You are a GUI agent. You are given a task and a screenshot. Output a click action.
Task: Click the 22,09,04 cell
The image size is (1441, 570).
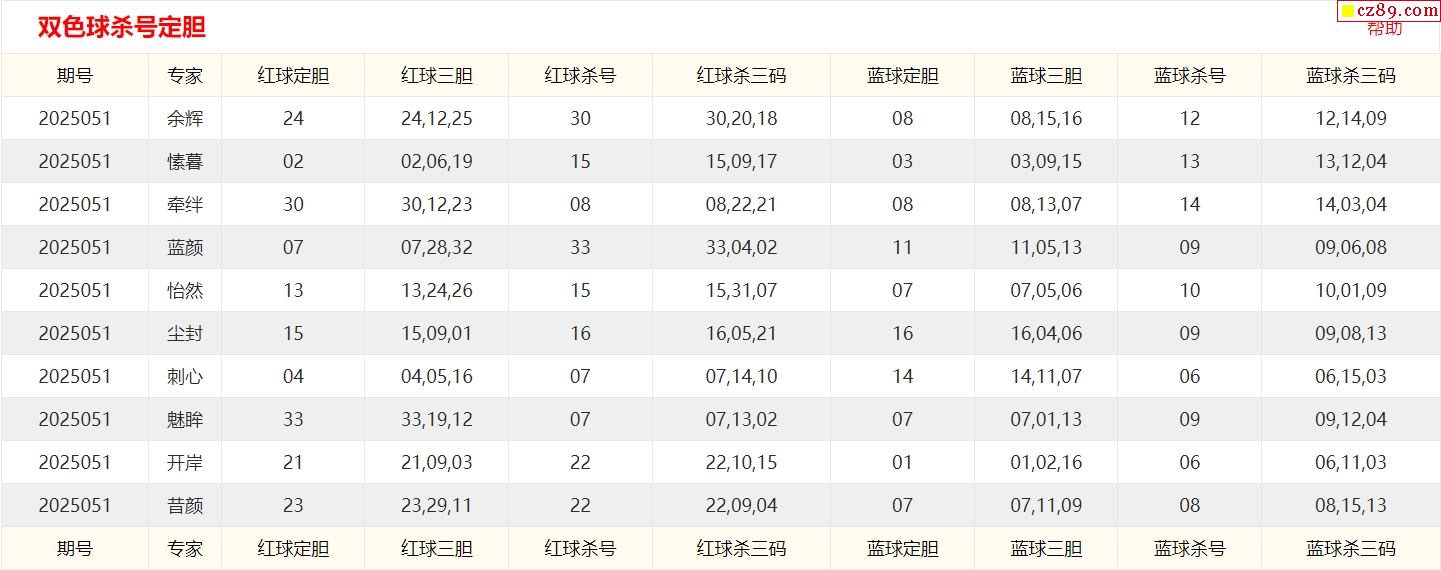pyautogui.click(x=741, y=506)
